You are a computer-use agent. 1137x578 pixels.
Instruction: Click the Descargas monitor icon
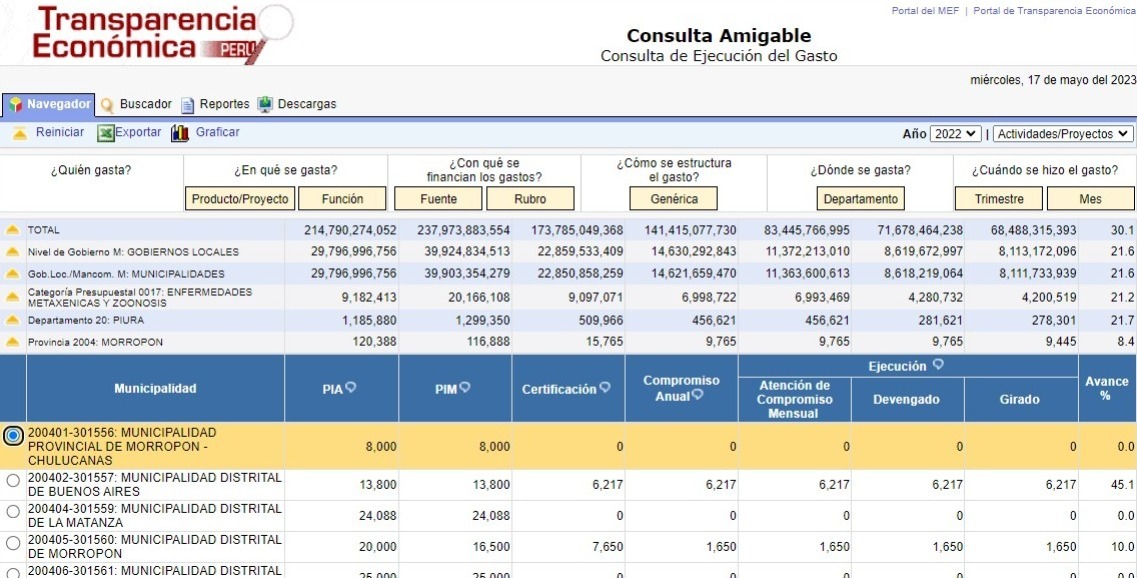click(x=265, y=105)
